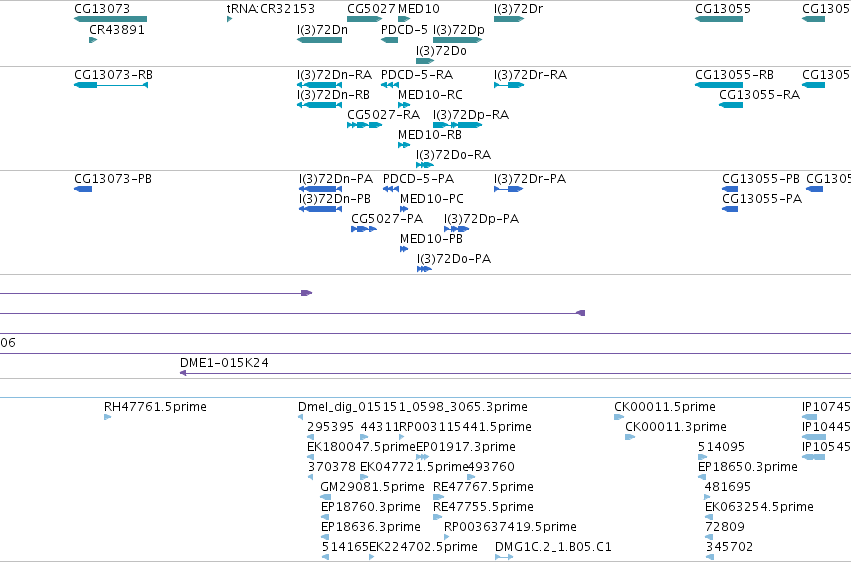
Task: Select the CR43891 gene feature label
Action: 117,29
